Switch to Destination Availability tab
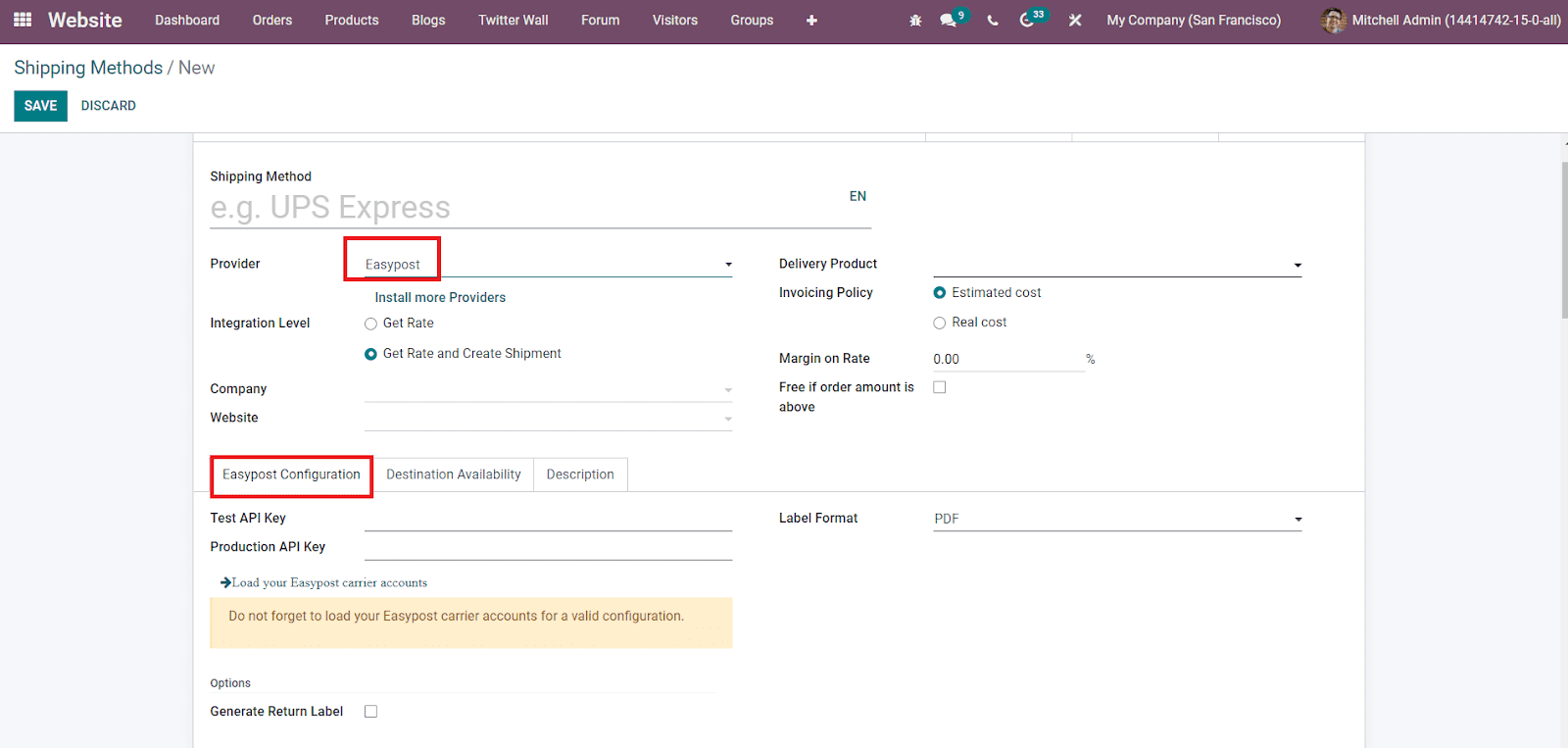 pos(453,474)
